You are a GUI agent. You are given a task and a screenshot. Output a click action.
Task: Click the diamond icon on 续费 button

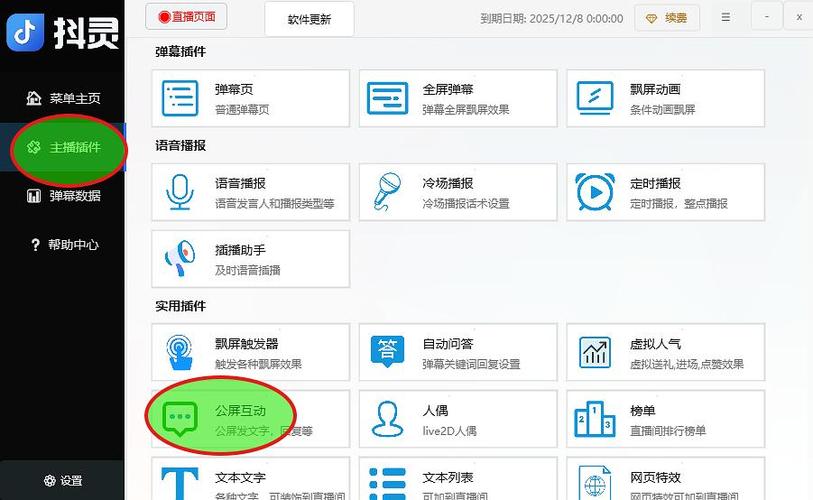click(x=651, y=19)
